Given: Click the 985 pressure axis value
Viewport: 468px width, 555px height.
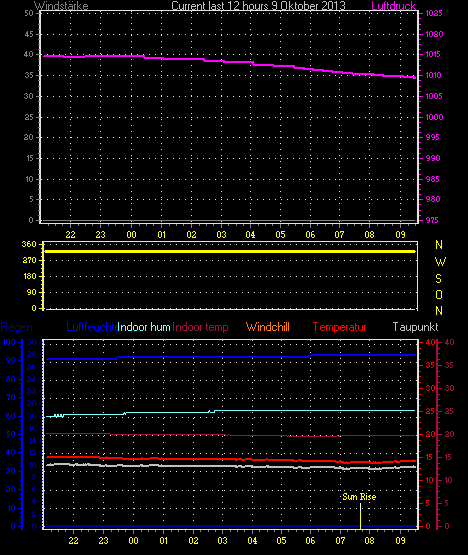Looking at the screenshot, I should pos(433,179).
